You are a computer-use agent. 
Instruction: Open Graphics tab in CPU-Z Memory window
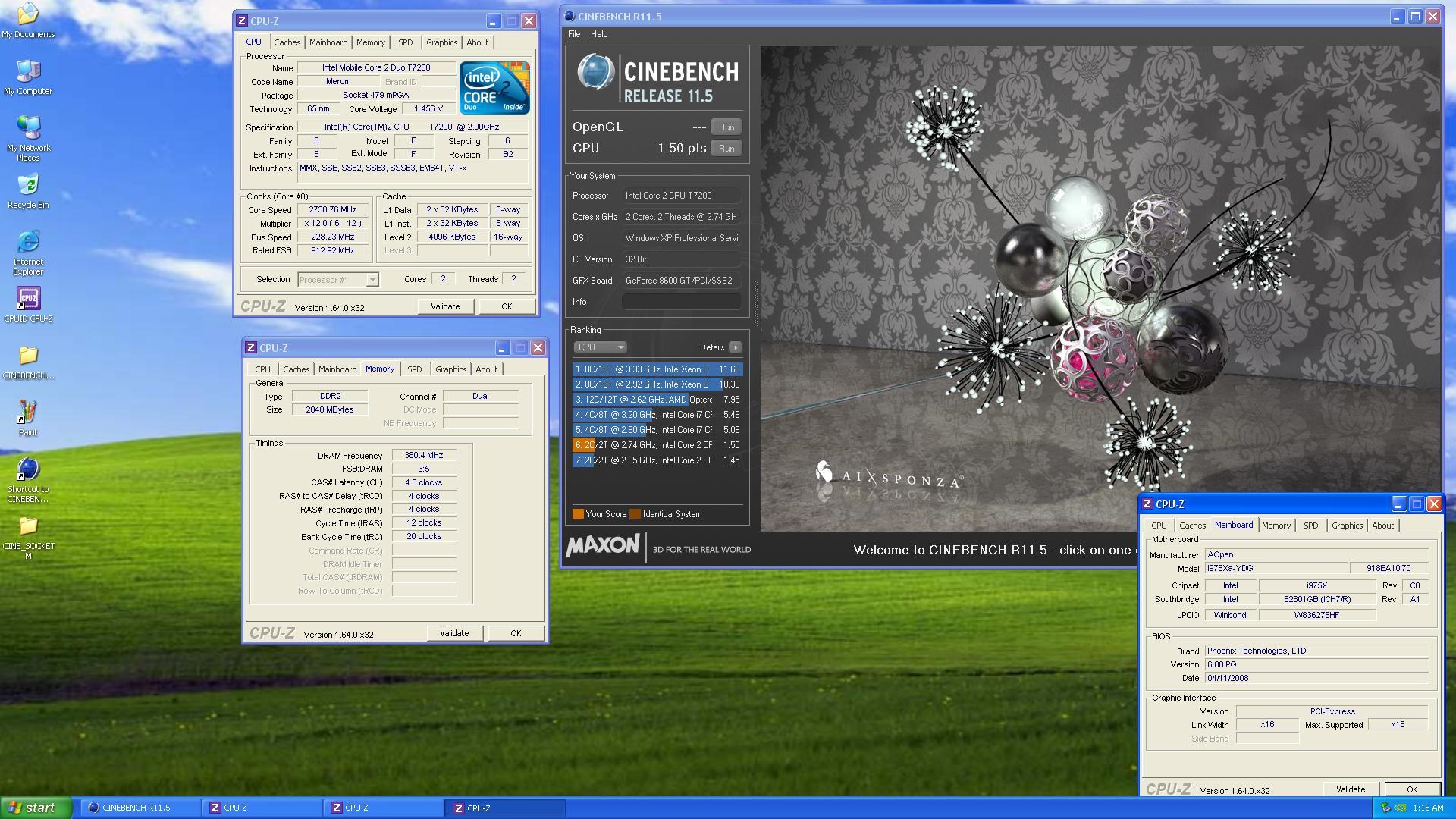pos(450,369)
